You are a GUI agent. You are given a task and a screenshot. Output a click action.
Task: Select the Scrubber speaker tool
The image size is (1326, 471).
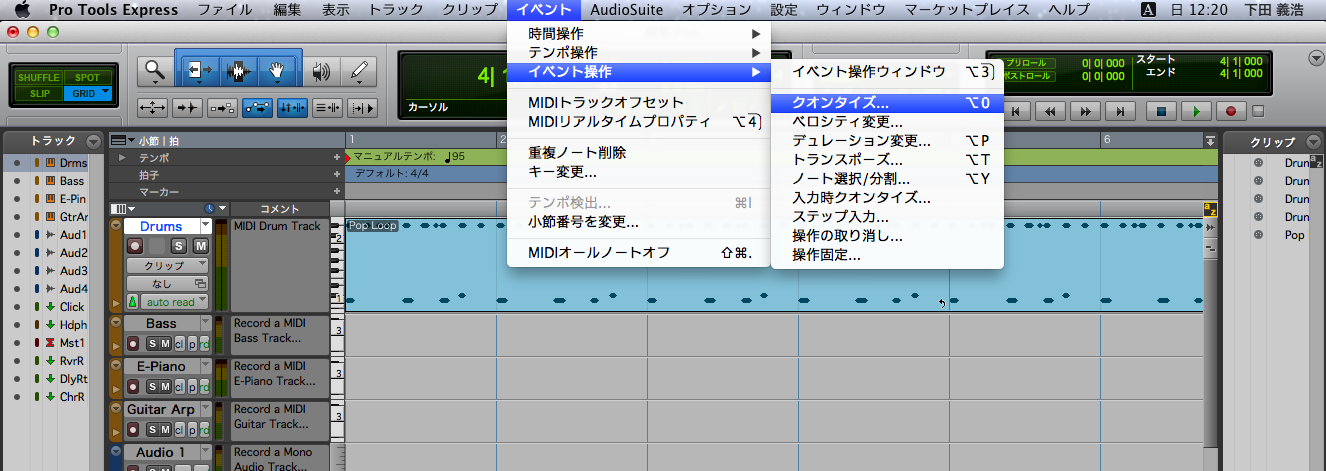coord(320,71)
